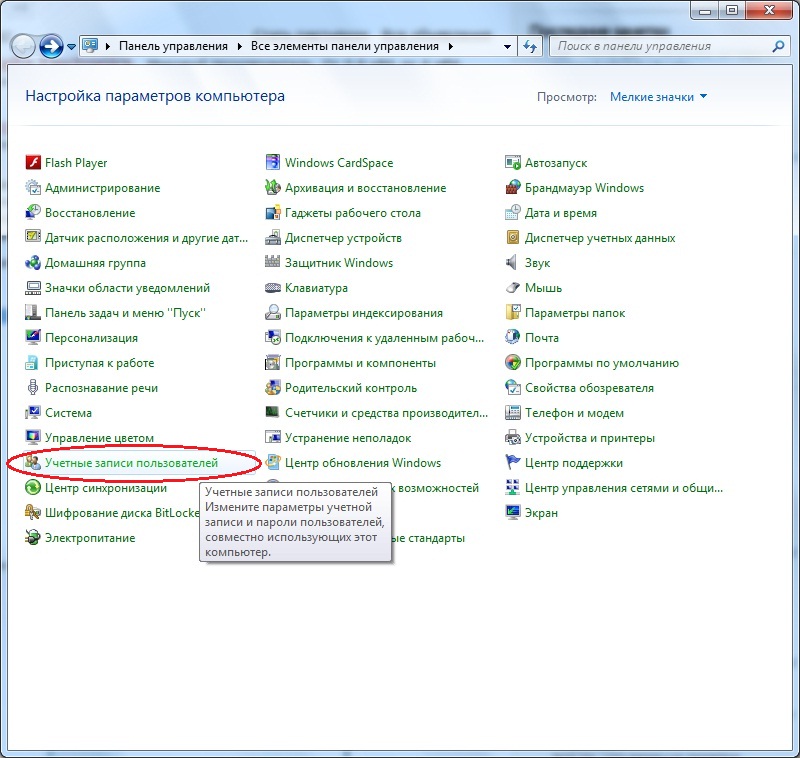Image resolution: width=800 pixels, height=758 pixels.
Task: Click the Персонализация icon
Action: point(33,338)
